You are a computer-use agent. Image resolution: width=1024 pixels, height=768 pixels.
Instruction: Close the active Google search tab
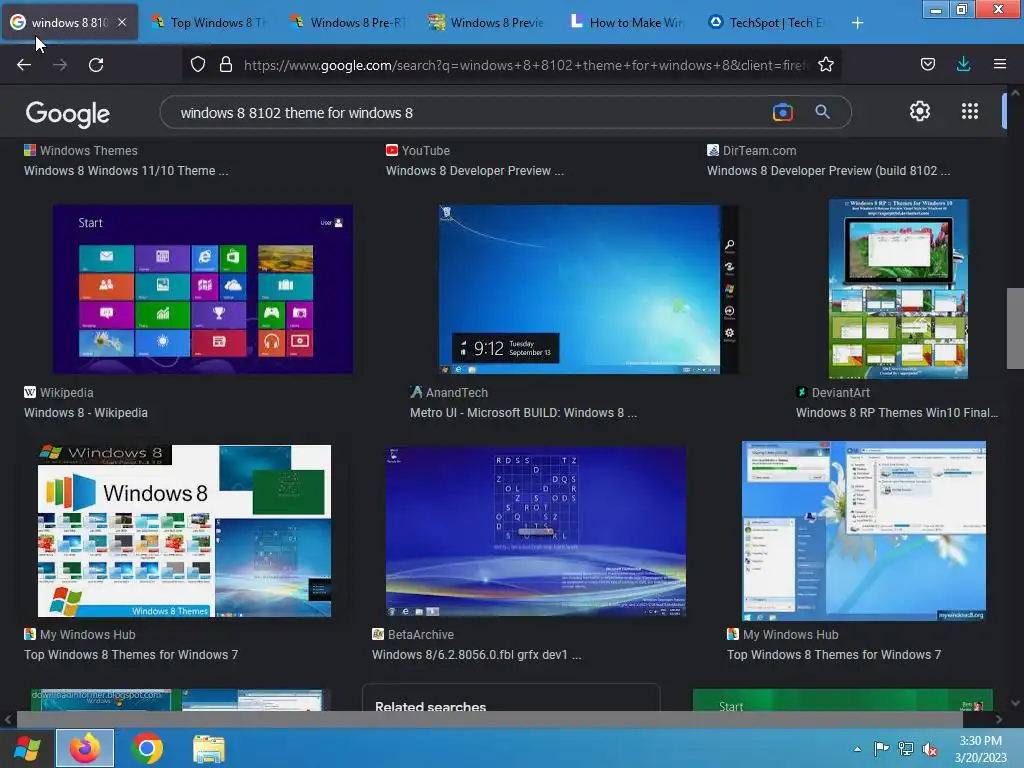pos(122,22)
